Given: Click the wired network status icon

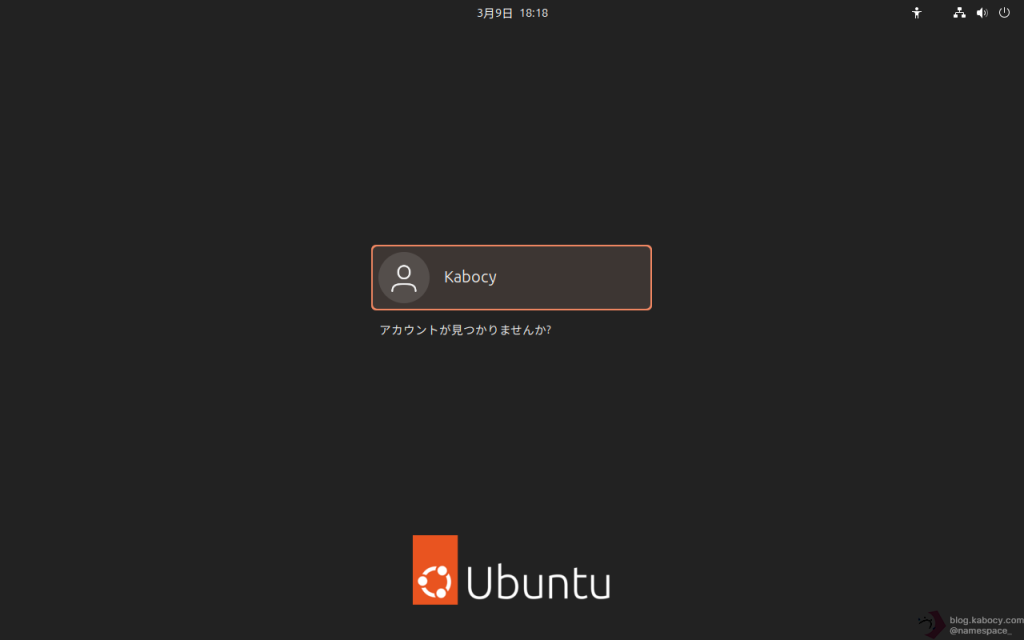Looking at the screenshot, I should [959, 13].
